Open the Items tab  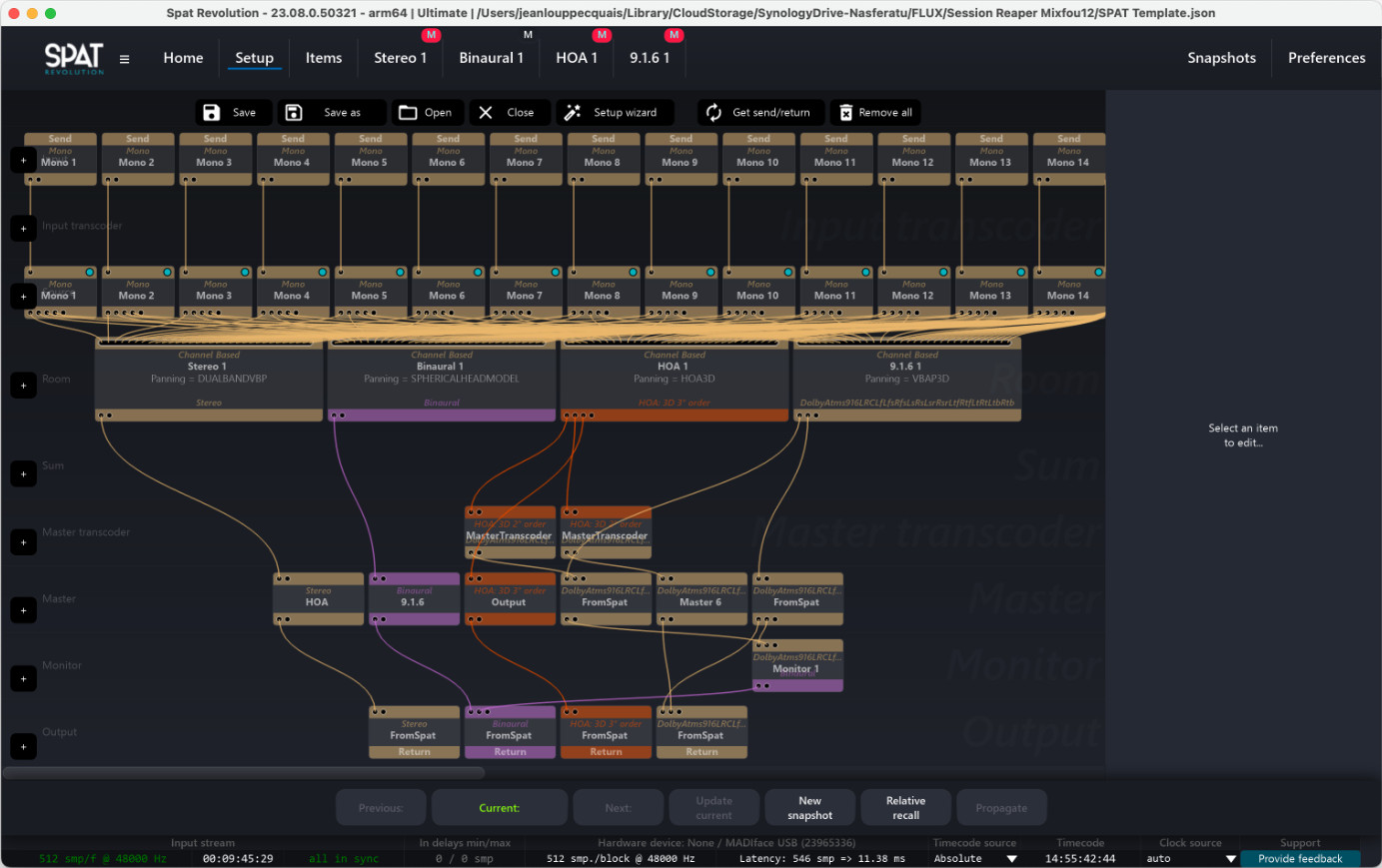click(x=324, y=58)
